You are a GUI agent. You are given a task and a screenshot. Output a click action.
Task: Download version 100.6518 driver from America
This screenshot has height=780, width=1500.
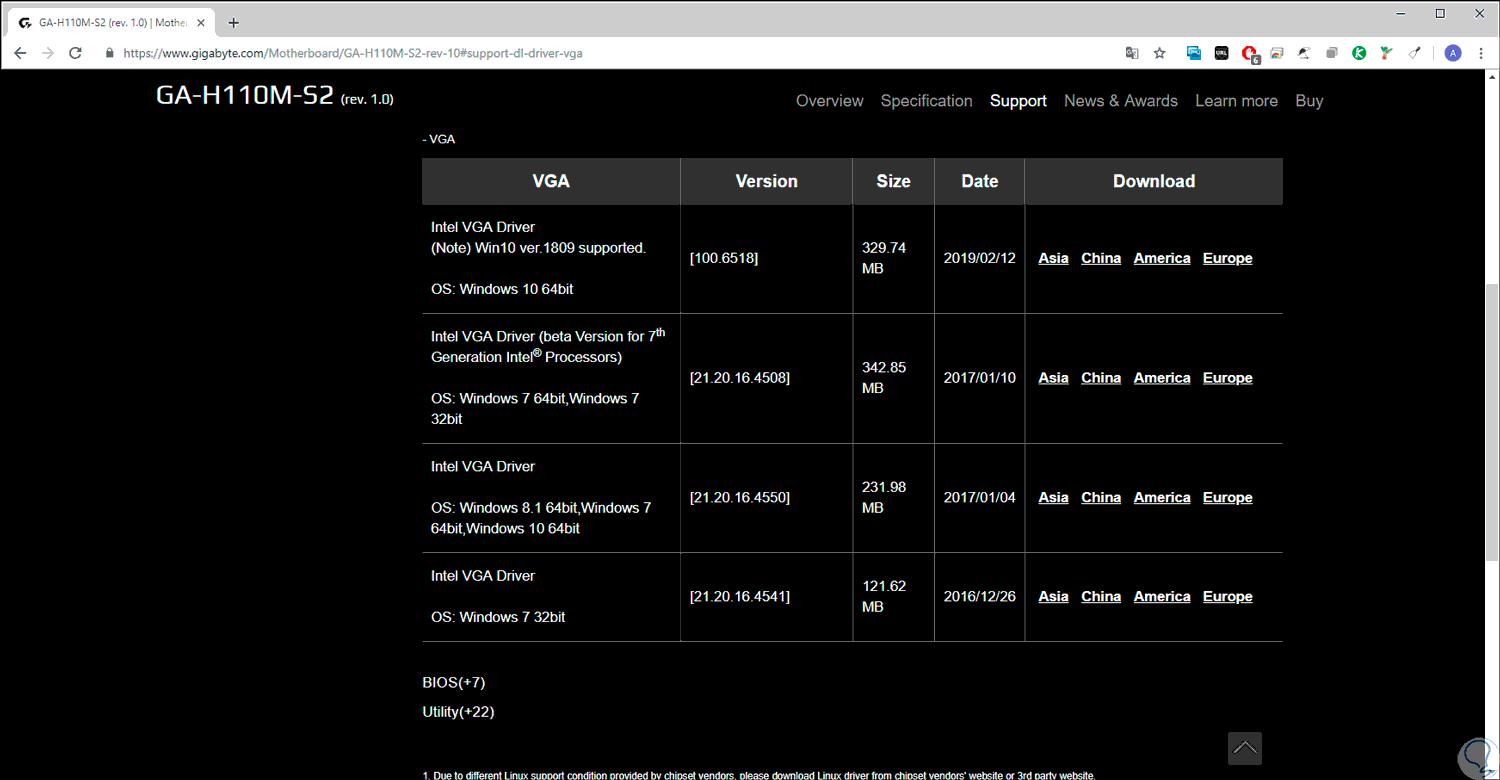point(1162,258)
